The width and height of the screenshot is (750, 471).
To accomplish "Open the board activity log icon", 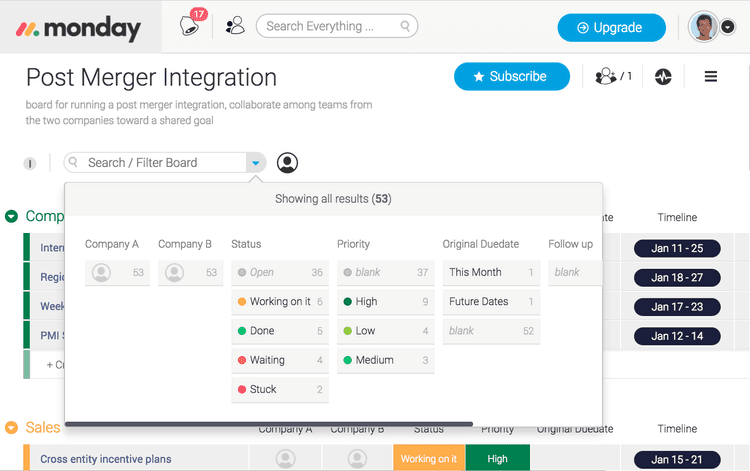I will [663, 77].
